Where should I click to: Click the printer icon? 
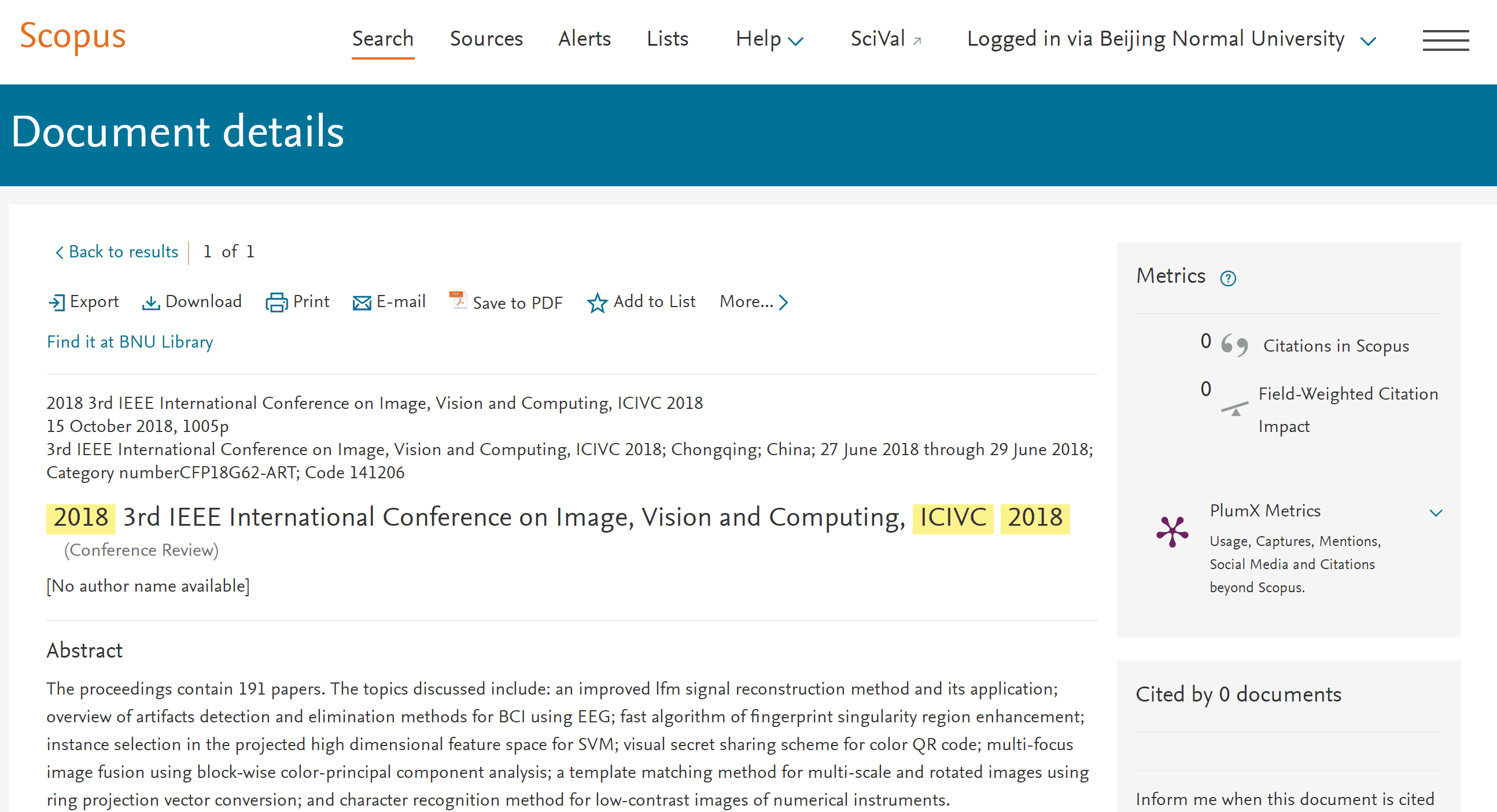click(x=276, y=303)
